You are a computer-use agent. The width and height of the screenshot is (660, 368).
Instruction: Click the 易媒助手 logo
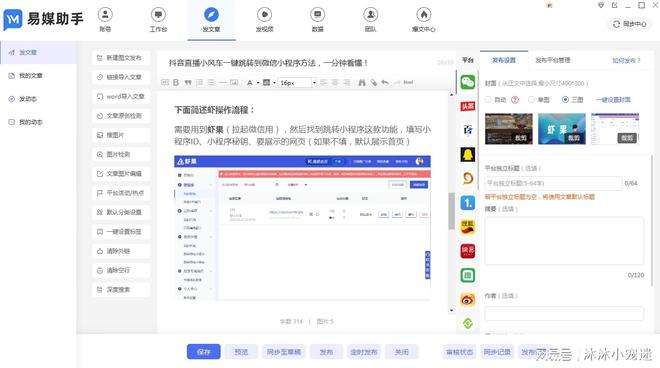click(43, 19)
